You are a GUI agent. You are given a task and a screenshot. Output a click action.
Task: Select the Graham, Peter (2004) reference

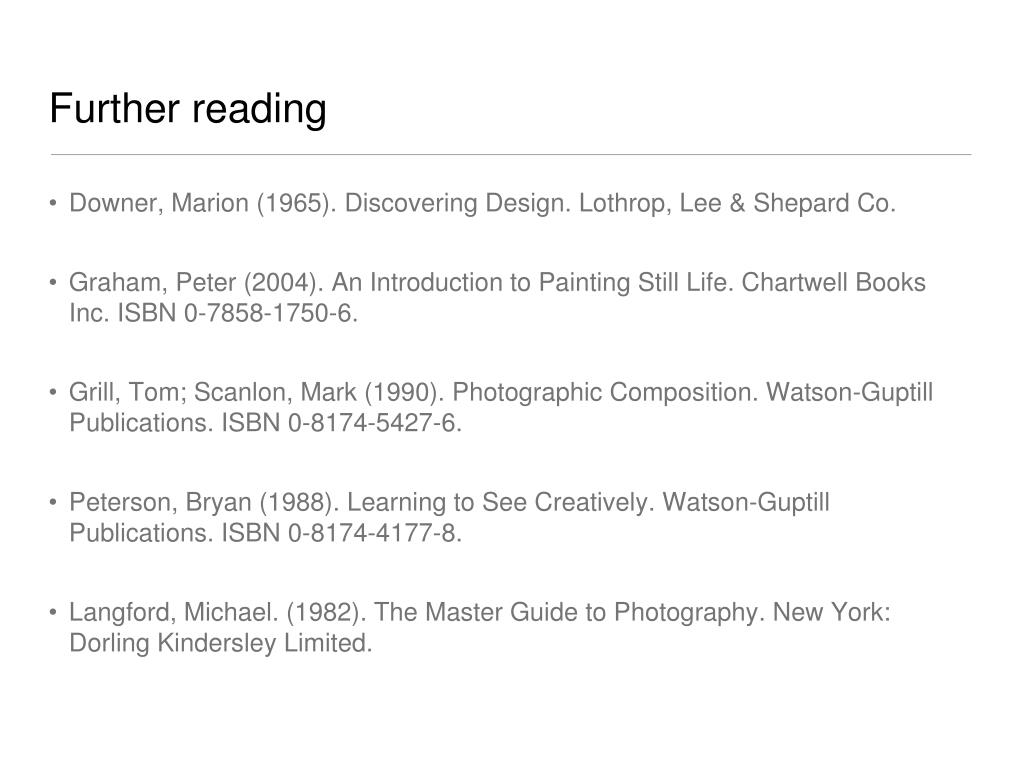point(497,298)
